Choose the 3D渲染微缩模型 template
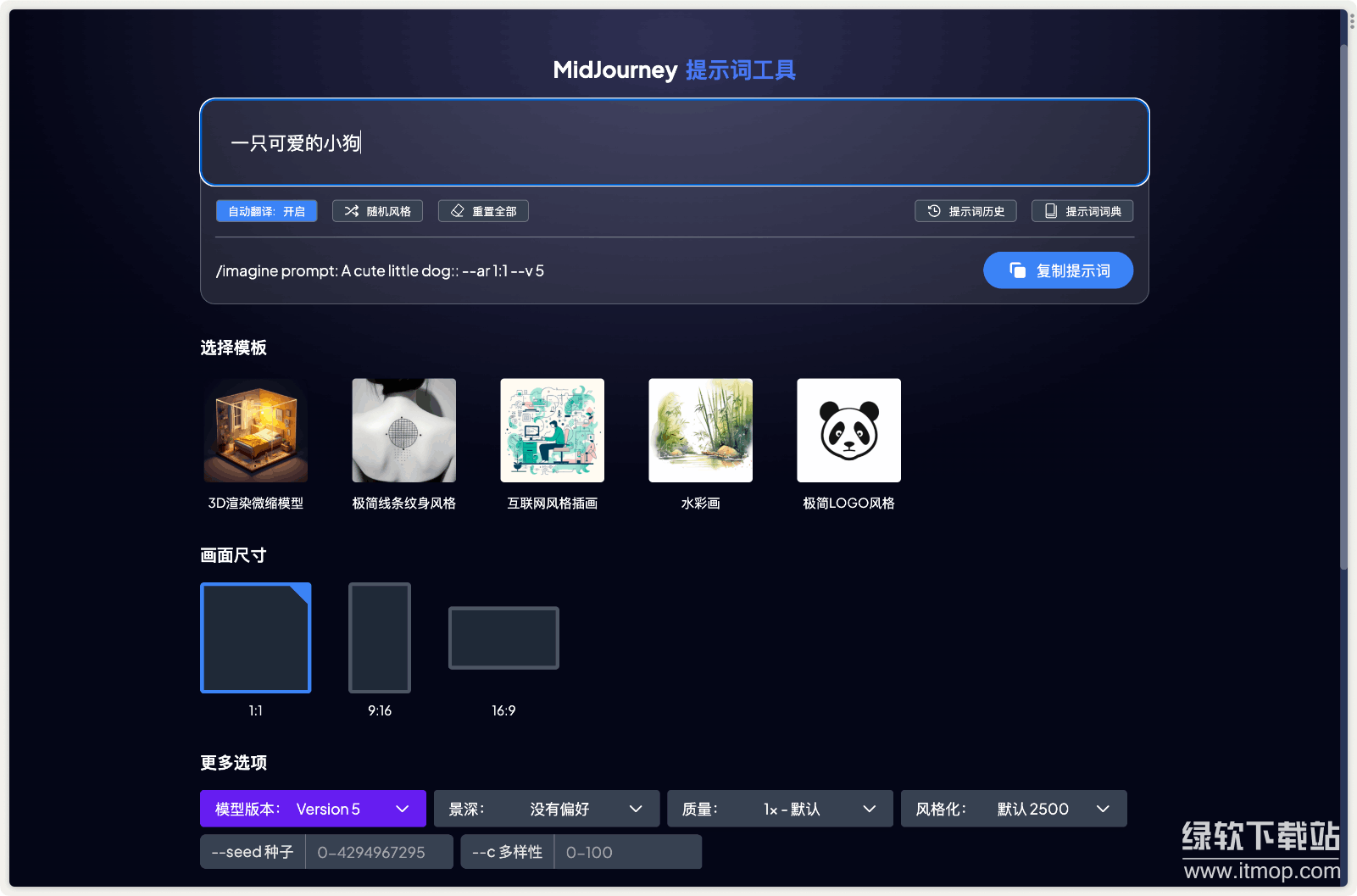Screen dimensions: 1357x896 tap(256, 431)
